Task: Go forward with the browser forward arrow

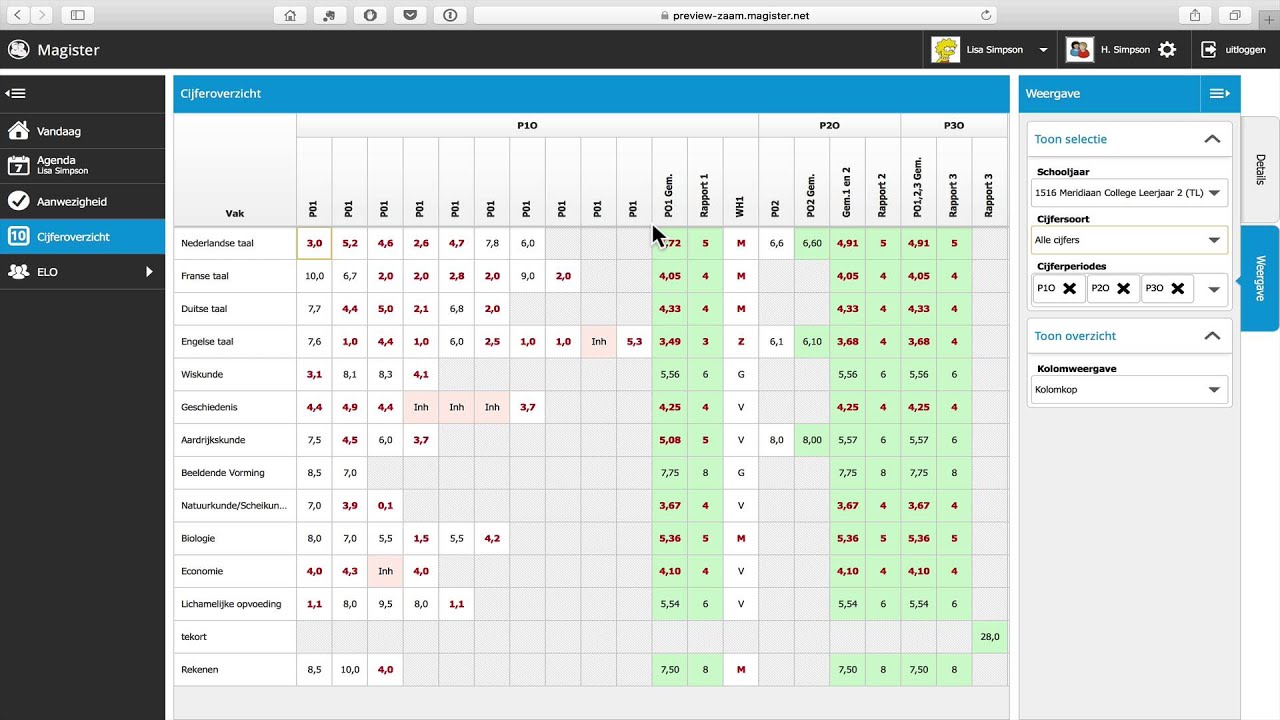Action: 42,15
